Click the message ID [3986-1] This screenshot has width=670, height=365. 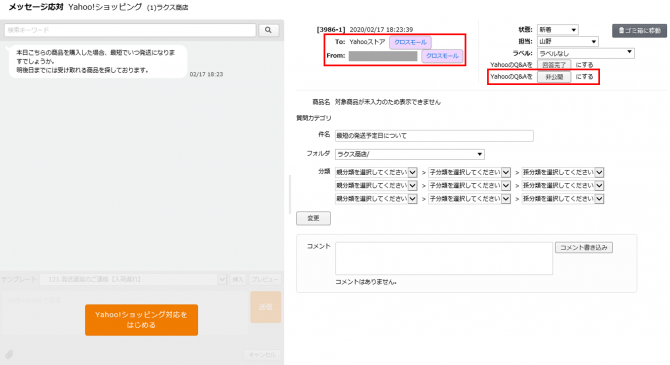[x=331, y=29]
